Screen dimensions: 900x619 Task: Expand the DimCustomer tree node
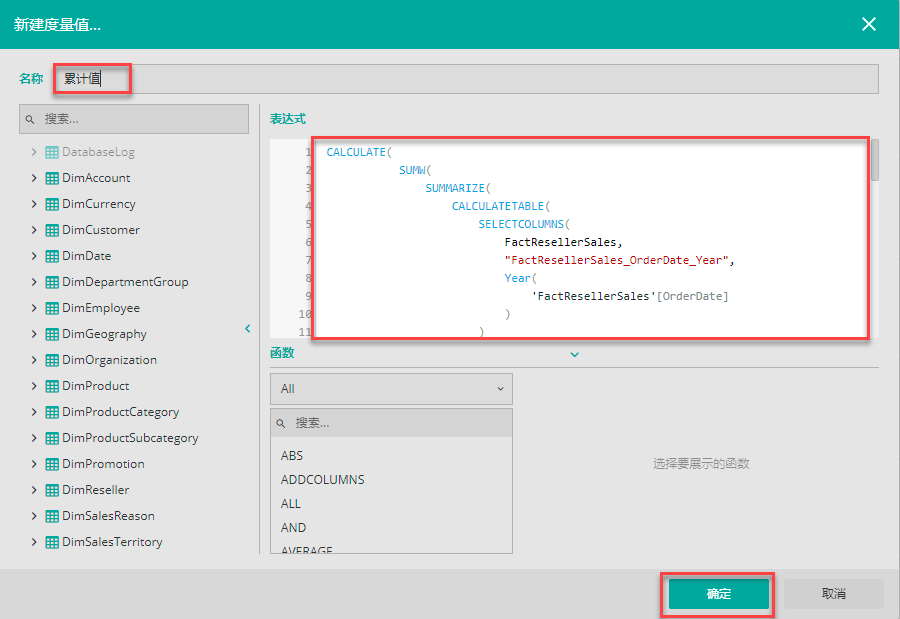click(x=34, y=230)
